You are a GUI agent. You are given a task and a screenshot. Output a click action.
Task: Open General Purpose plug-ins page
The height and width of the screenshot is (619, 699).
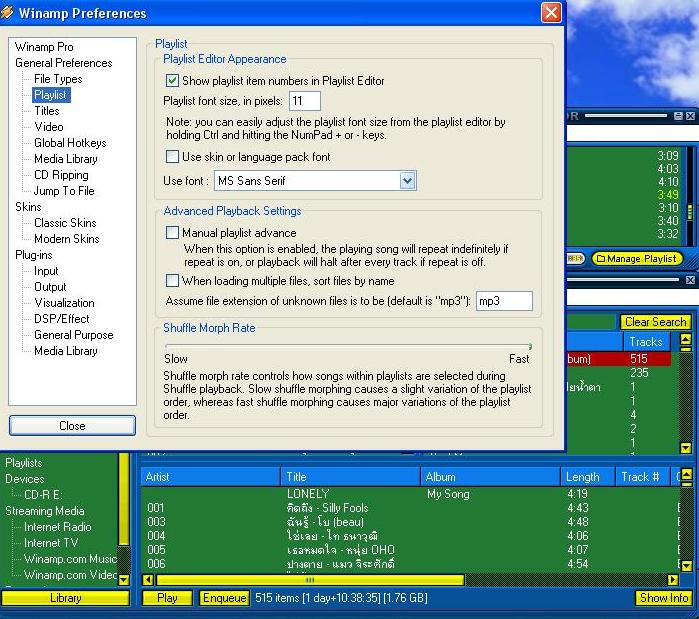tap(74, 335)
